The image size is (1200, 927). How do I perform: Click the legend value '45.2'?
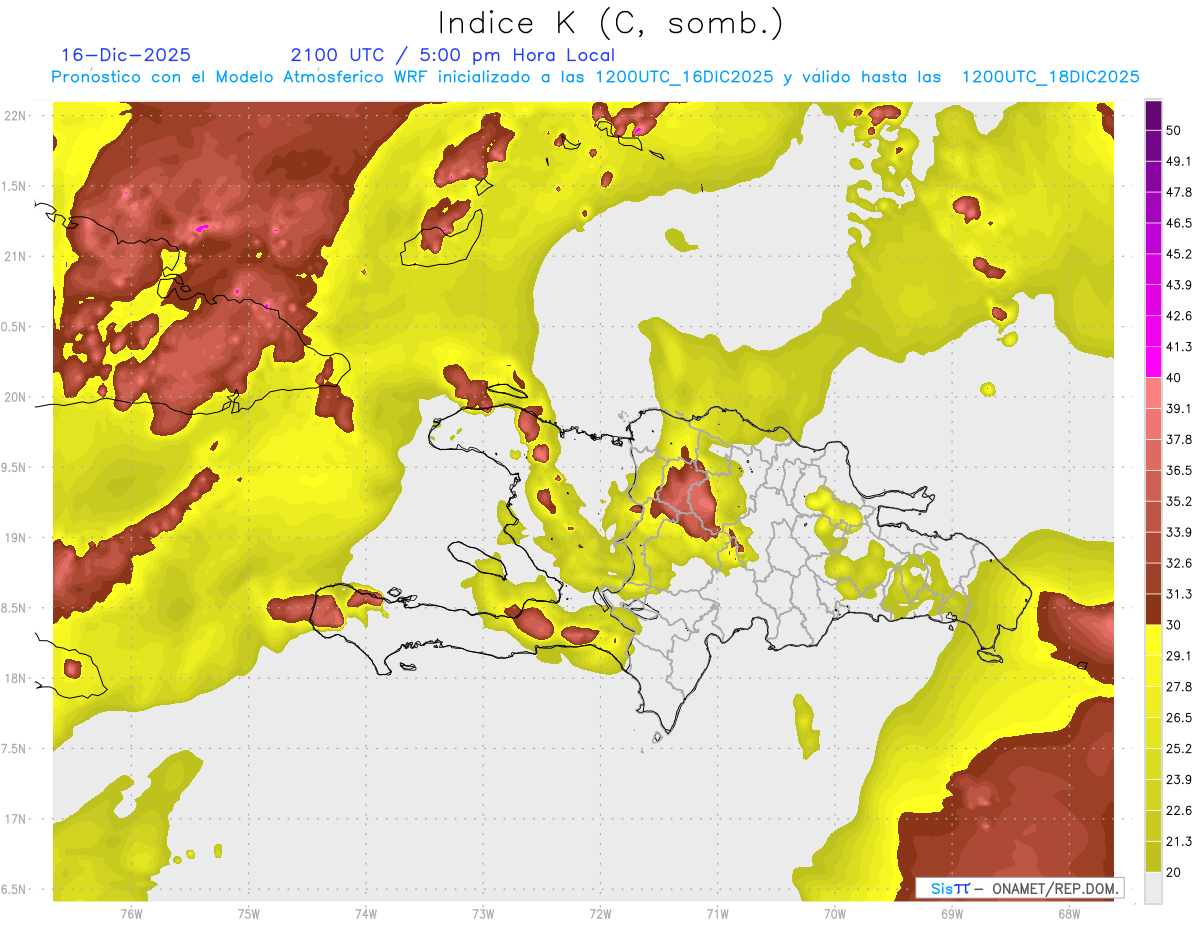(1179, 254)
